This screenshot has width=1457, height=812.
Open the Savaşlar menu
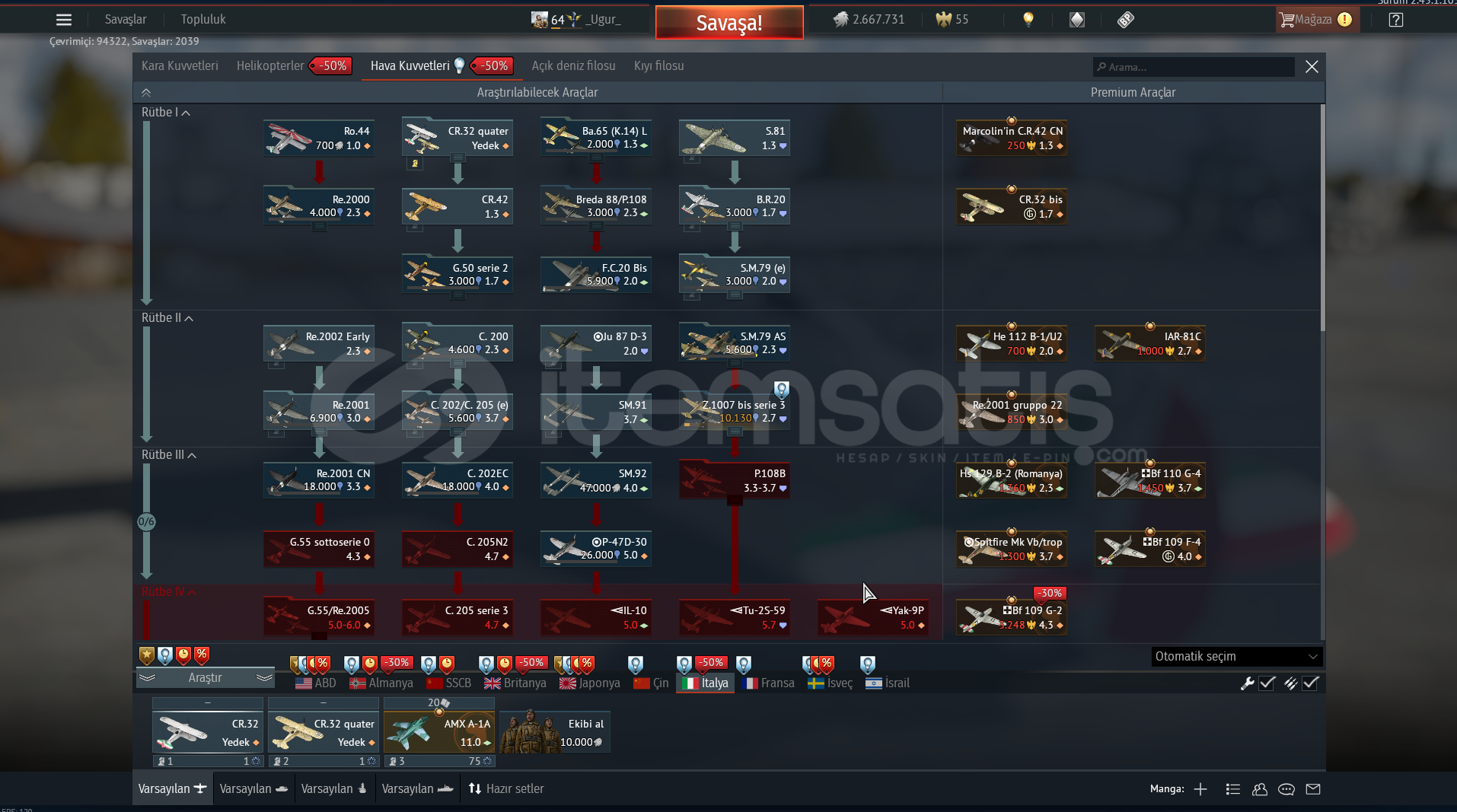click(126, 20)
